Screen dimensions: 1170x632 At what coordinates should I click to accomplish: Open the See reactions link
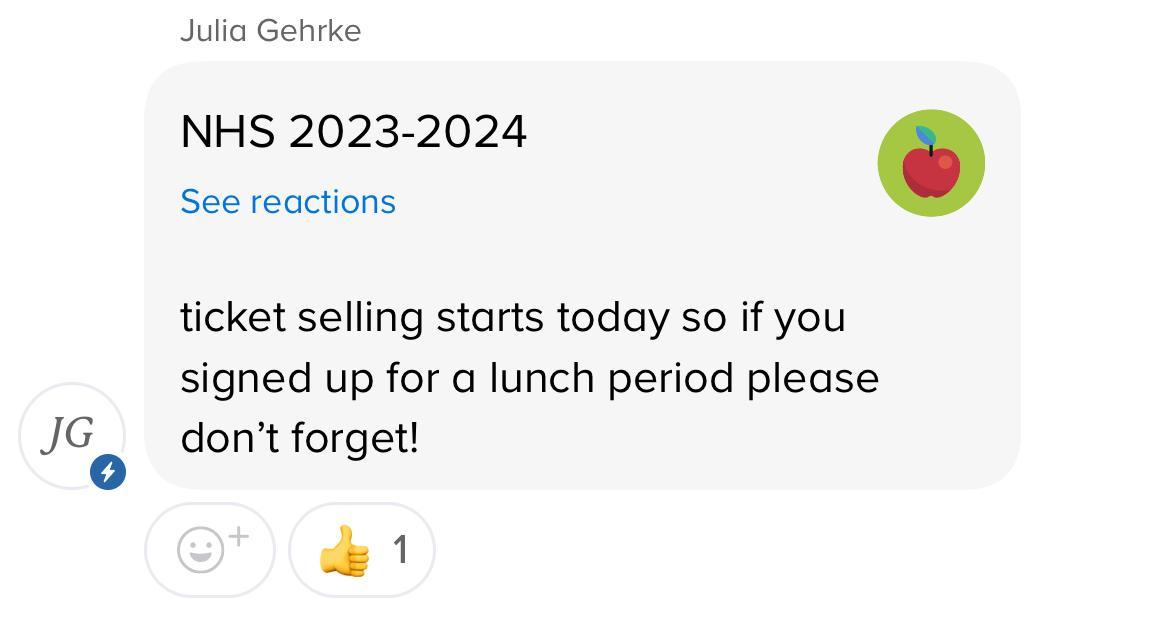(288, 202)
